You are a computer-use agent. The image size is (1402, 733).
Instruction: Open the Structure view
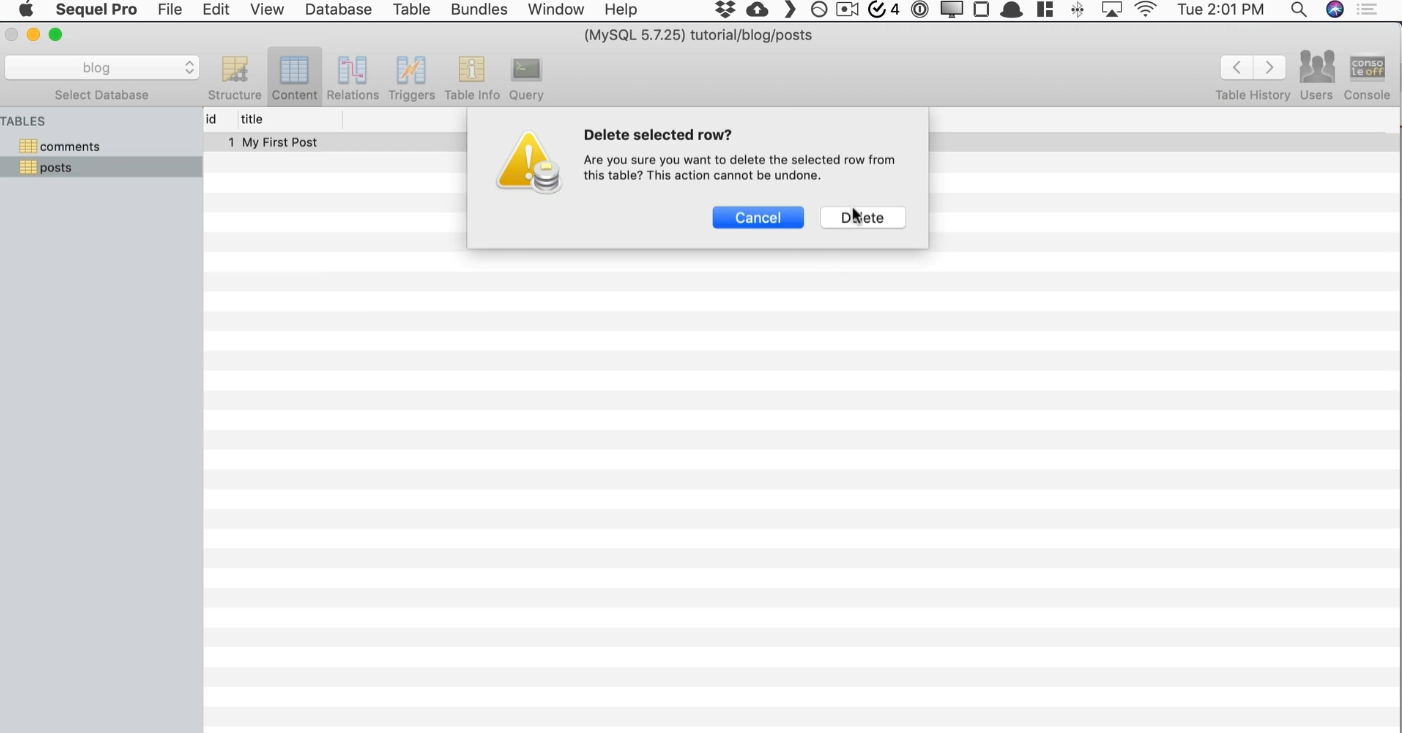[235, 78]
